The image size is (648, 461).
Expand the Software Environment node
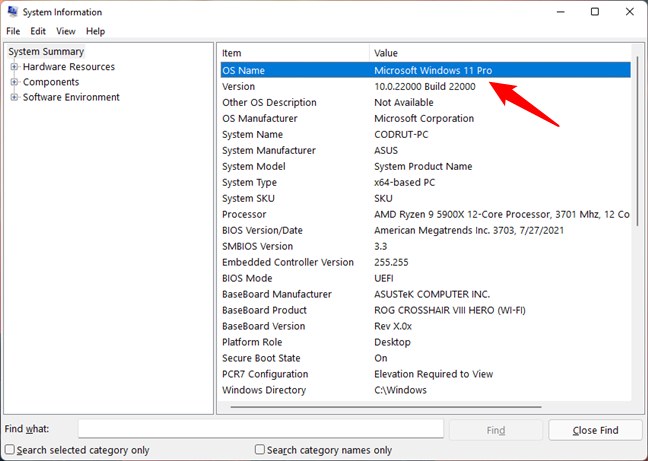click(x=14, y=97)
